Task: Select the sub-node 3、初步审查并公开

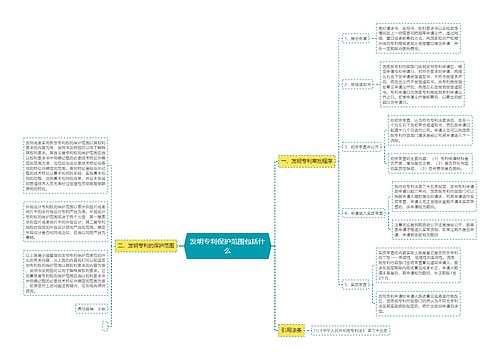Action: tap(362, 147)
